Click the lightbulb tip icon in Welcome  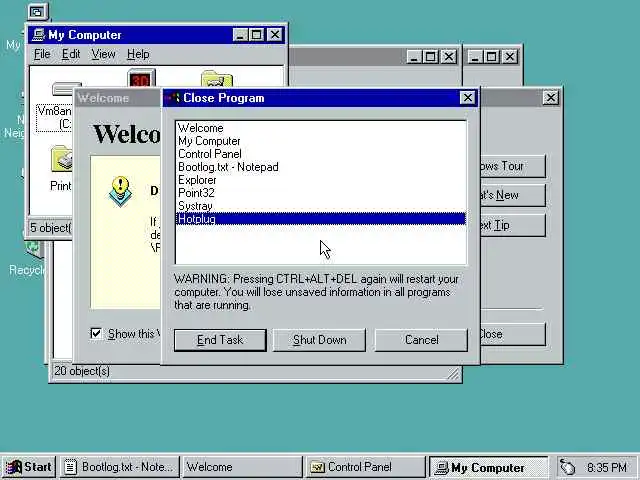pos(120,191)
